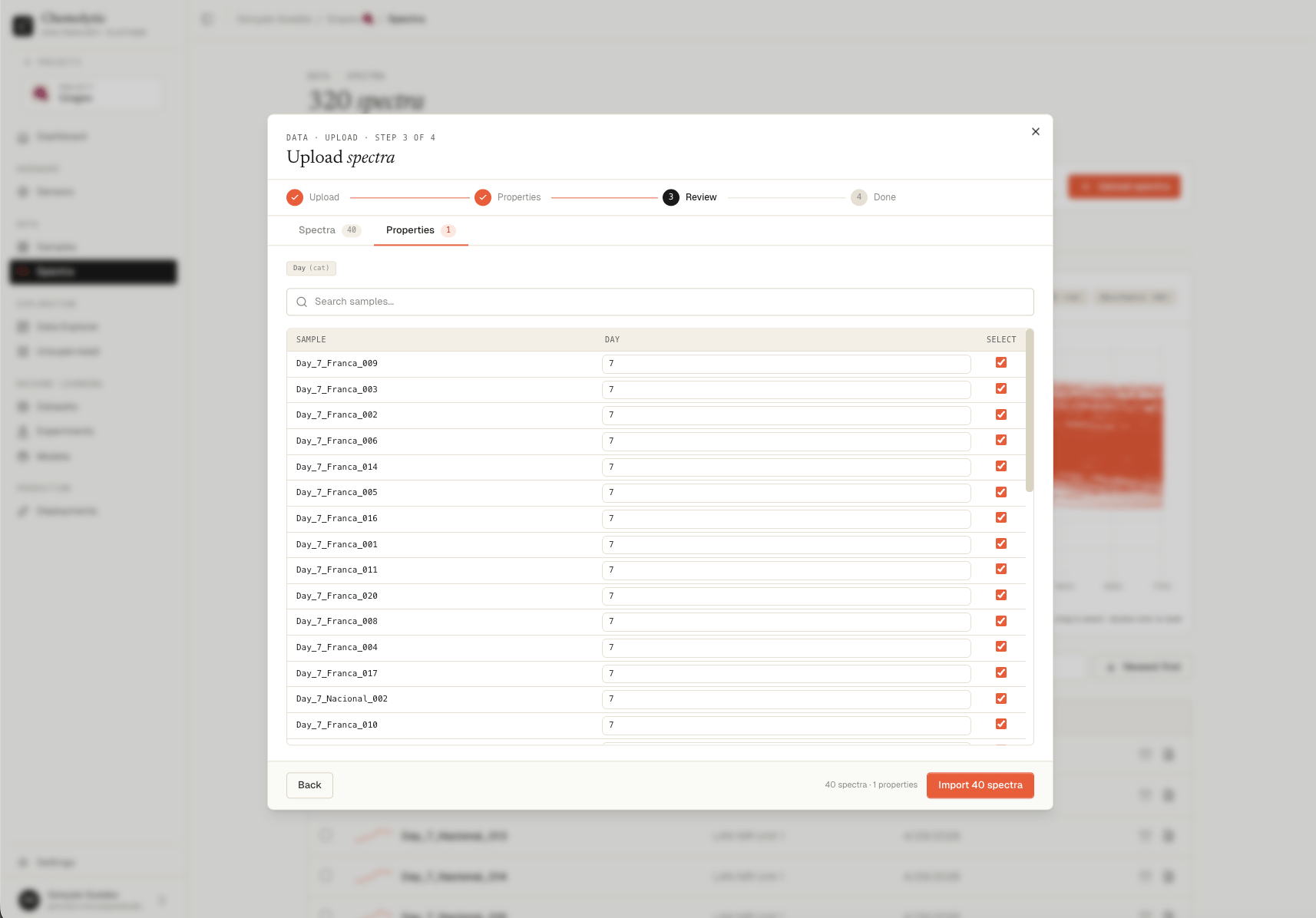The image size is (1316, 918).
Task: Edit Day value for Day_7_Nacional_002
Action: click(786, 699)
